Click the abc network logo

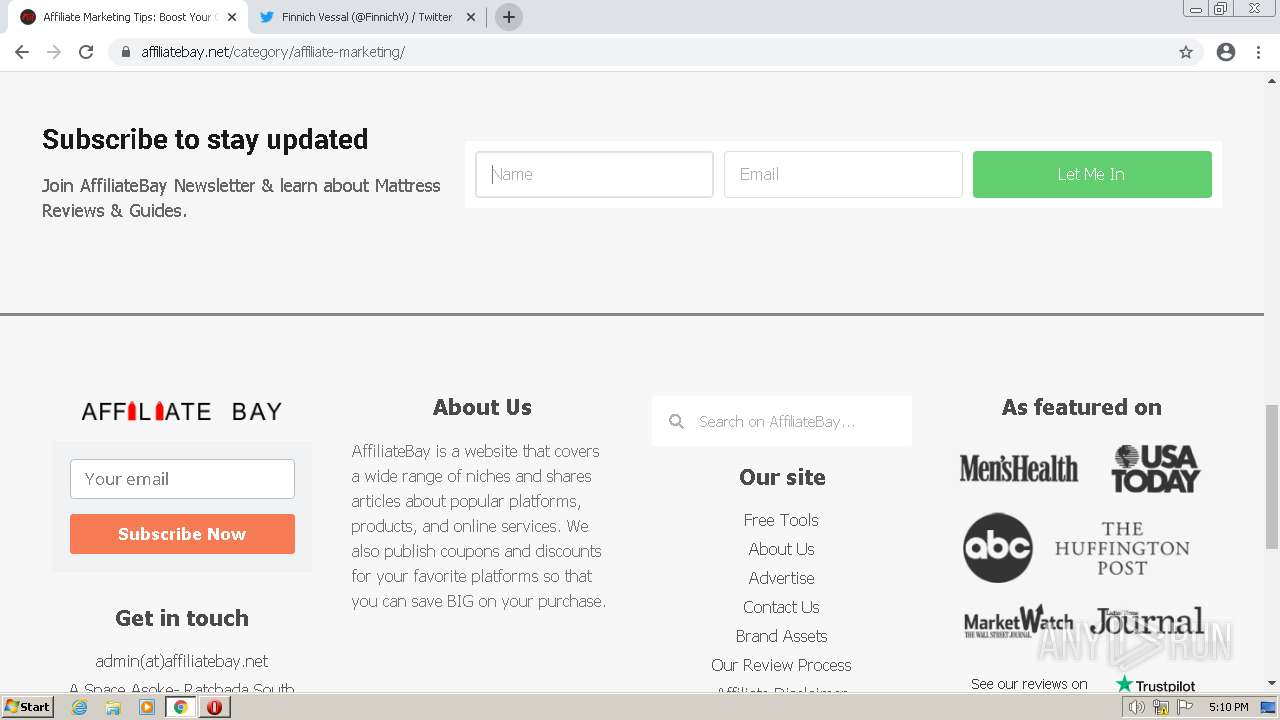pos(997,548)
